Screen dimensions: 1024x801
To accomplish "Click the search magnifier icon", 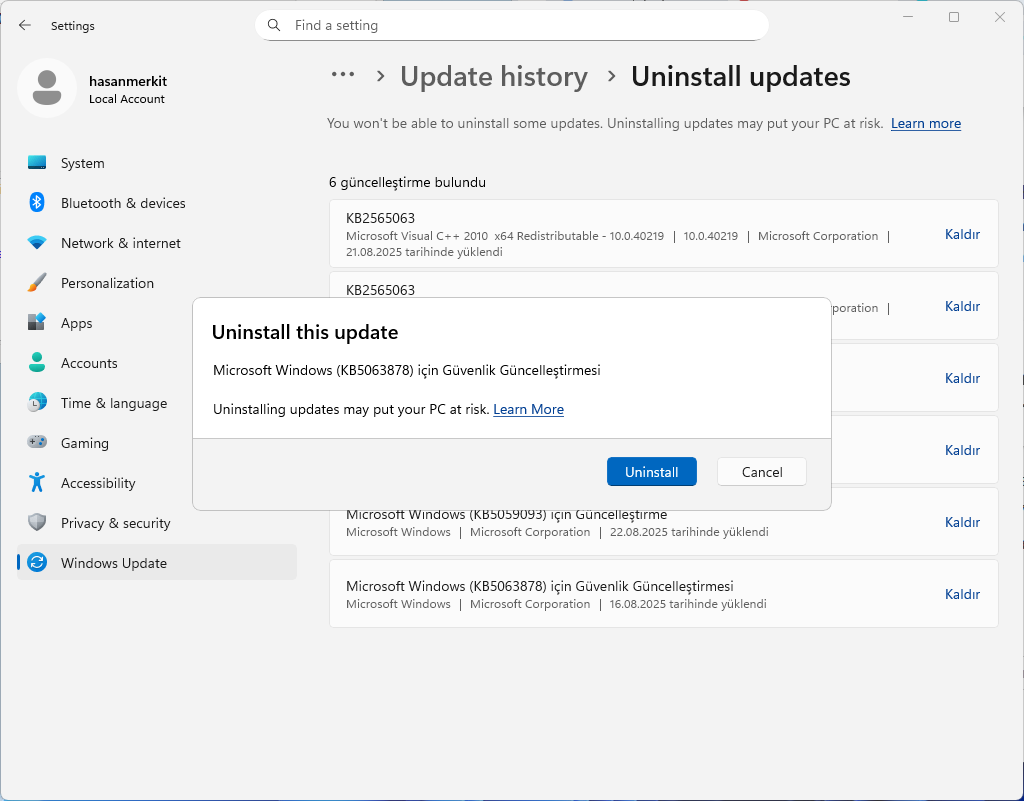I will 274,25.
